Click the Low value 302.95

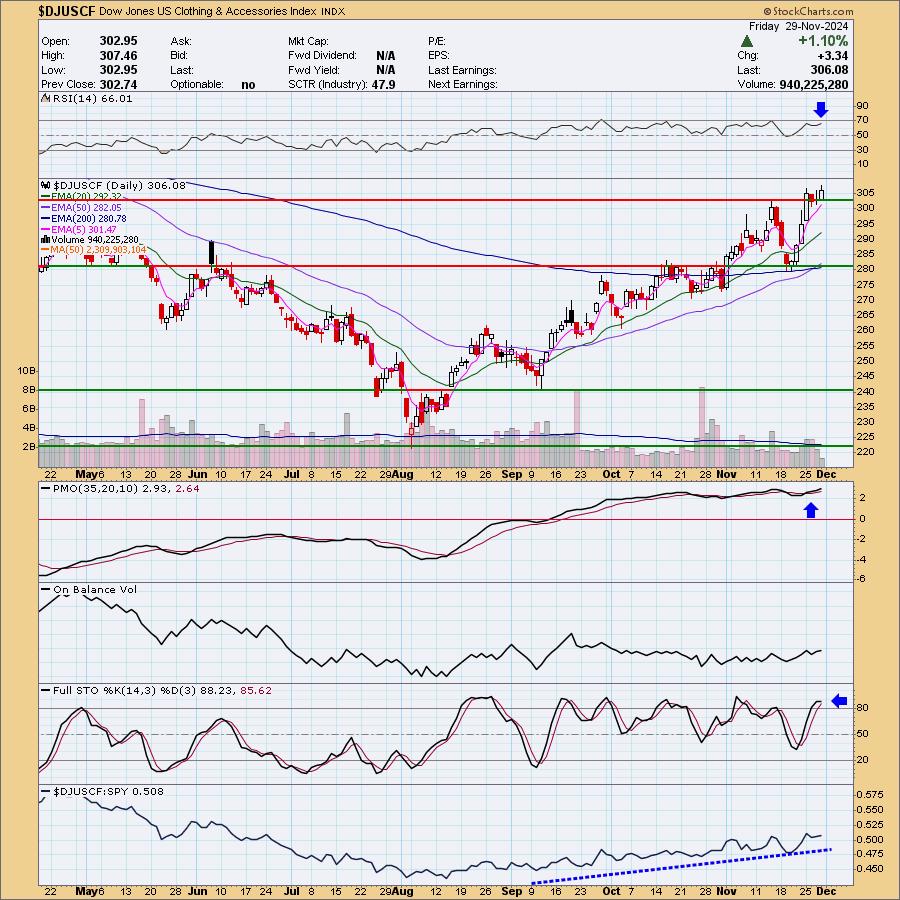pyautogui.click(x=118, y=70)
